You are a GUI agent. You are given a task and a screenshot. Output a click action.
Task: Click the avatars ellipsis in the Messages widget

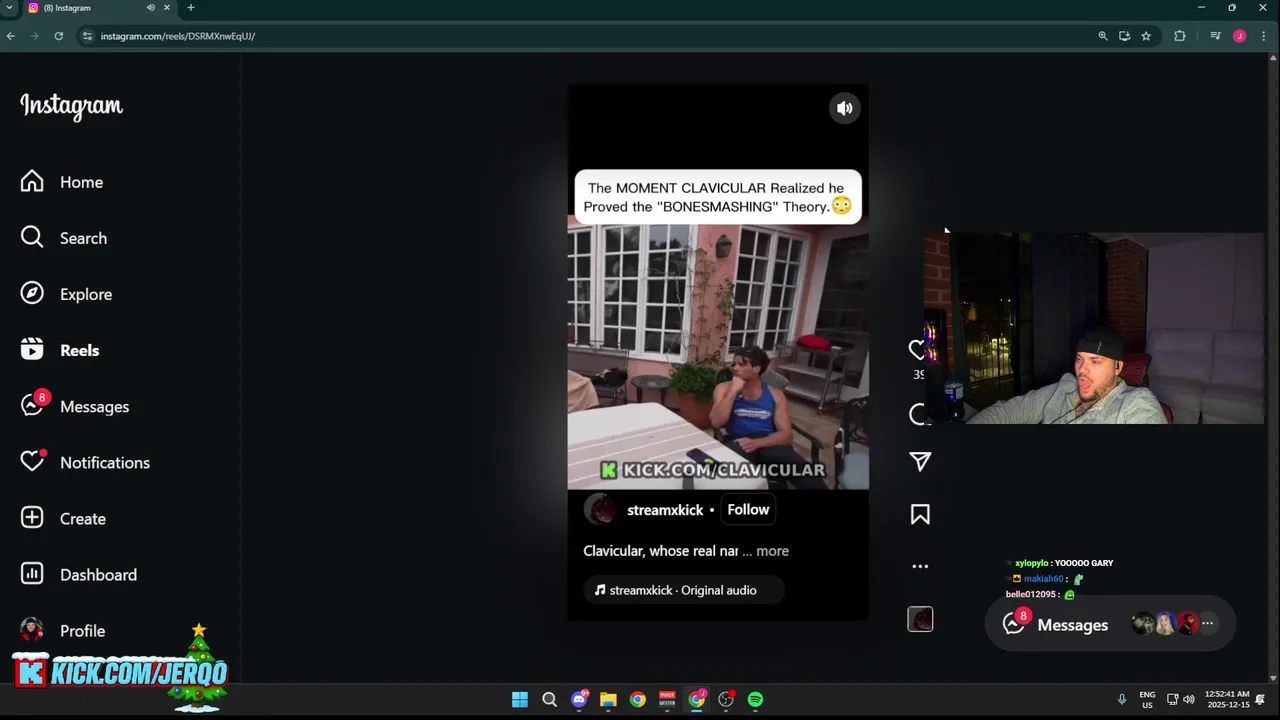coord(1207,623)
